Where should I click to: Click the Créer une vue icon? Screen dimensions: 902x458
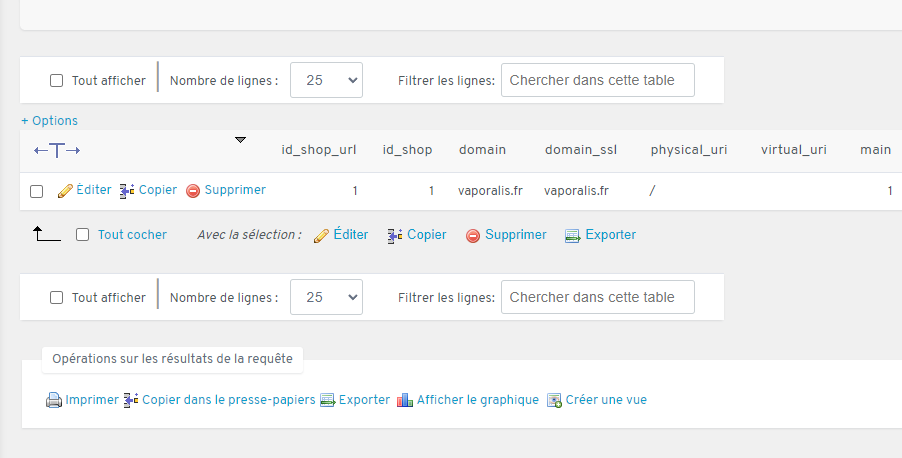click(x=554, y=400)
